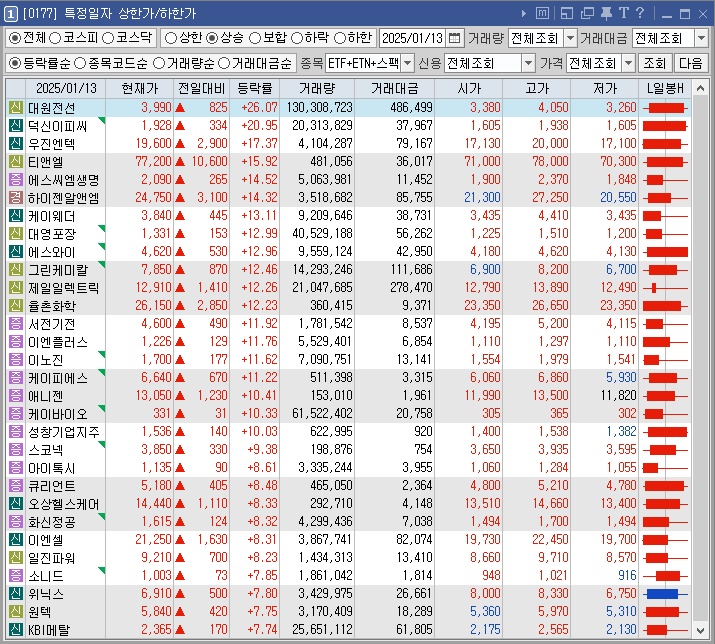
Task: Click the small play arrow in title bar
Action: [524, 14]
